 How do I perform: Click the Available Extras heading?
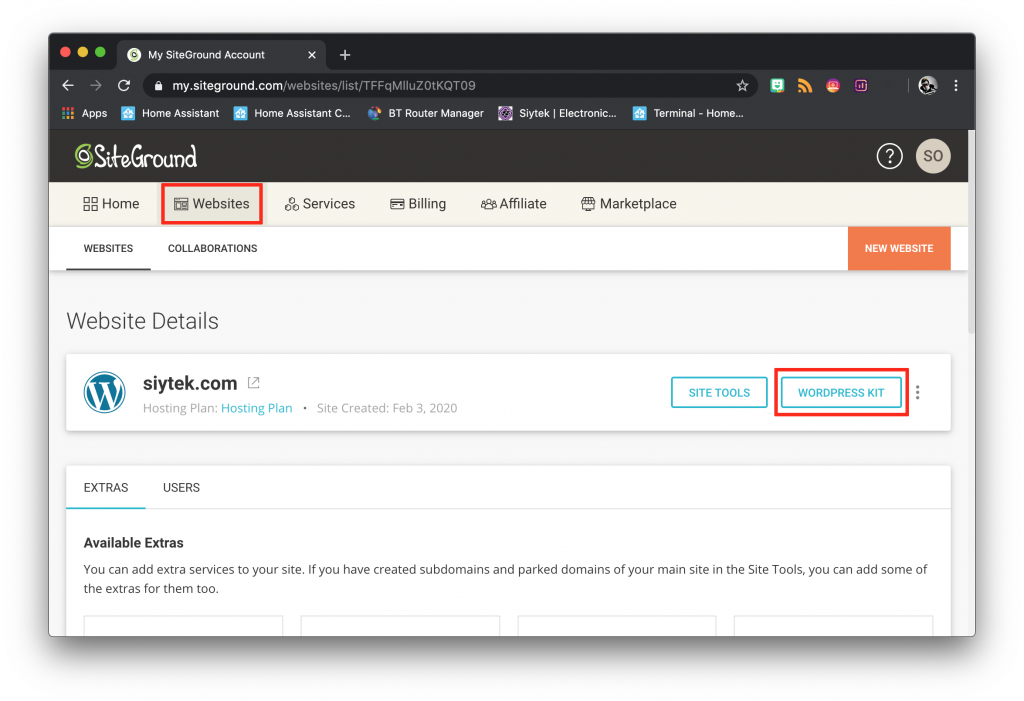coord(133,543)
